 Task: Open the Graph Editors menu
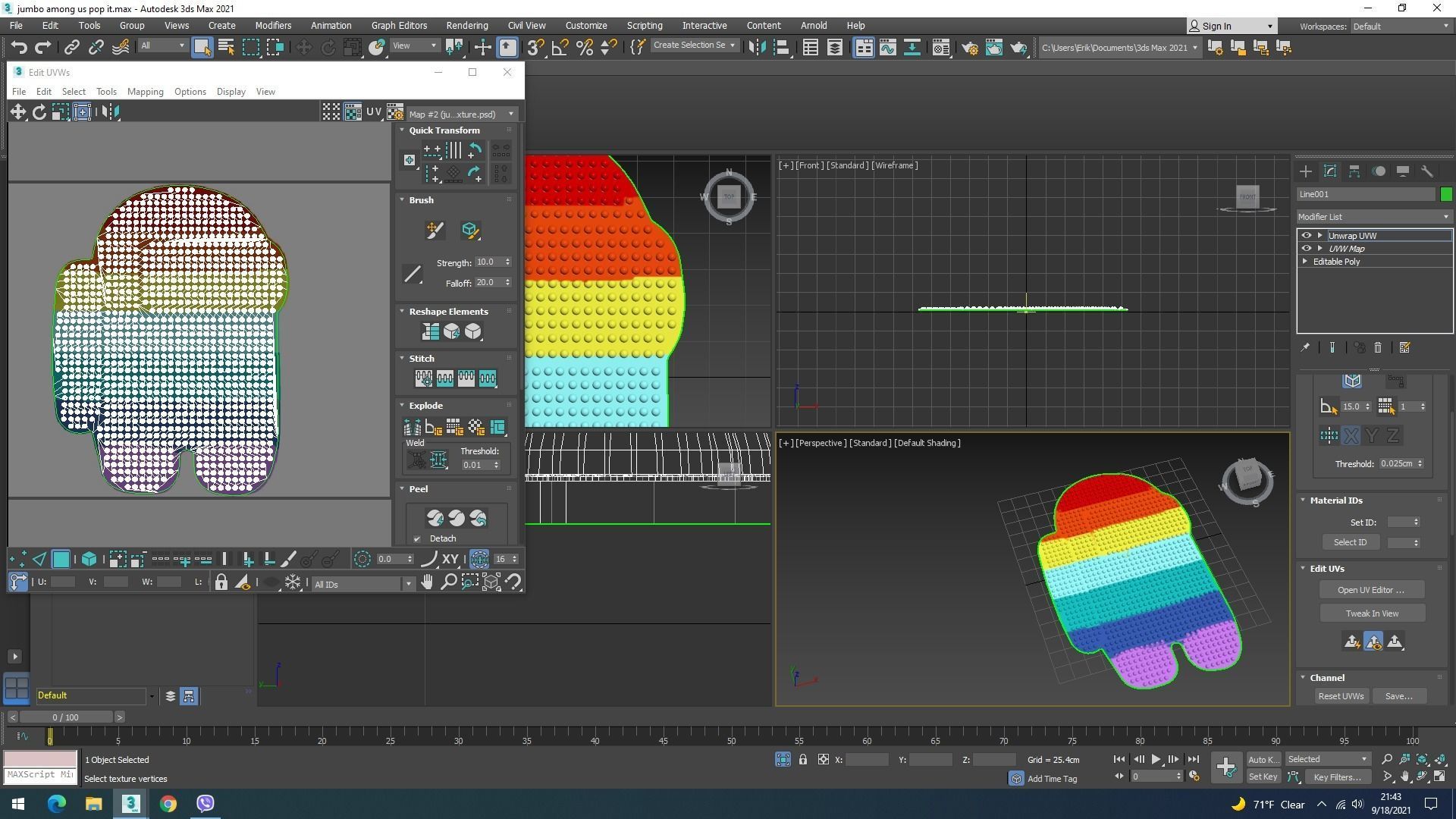click(399, 26)
